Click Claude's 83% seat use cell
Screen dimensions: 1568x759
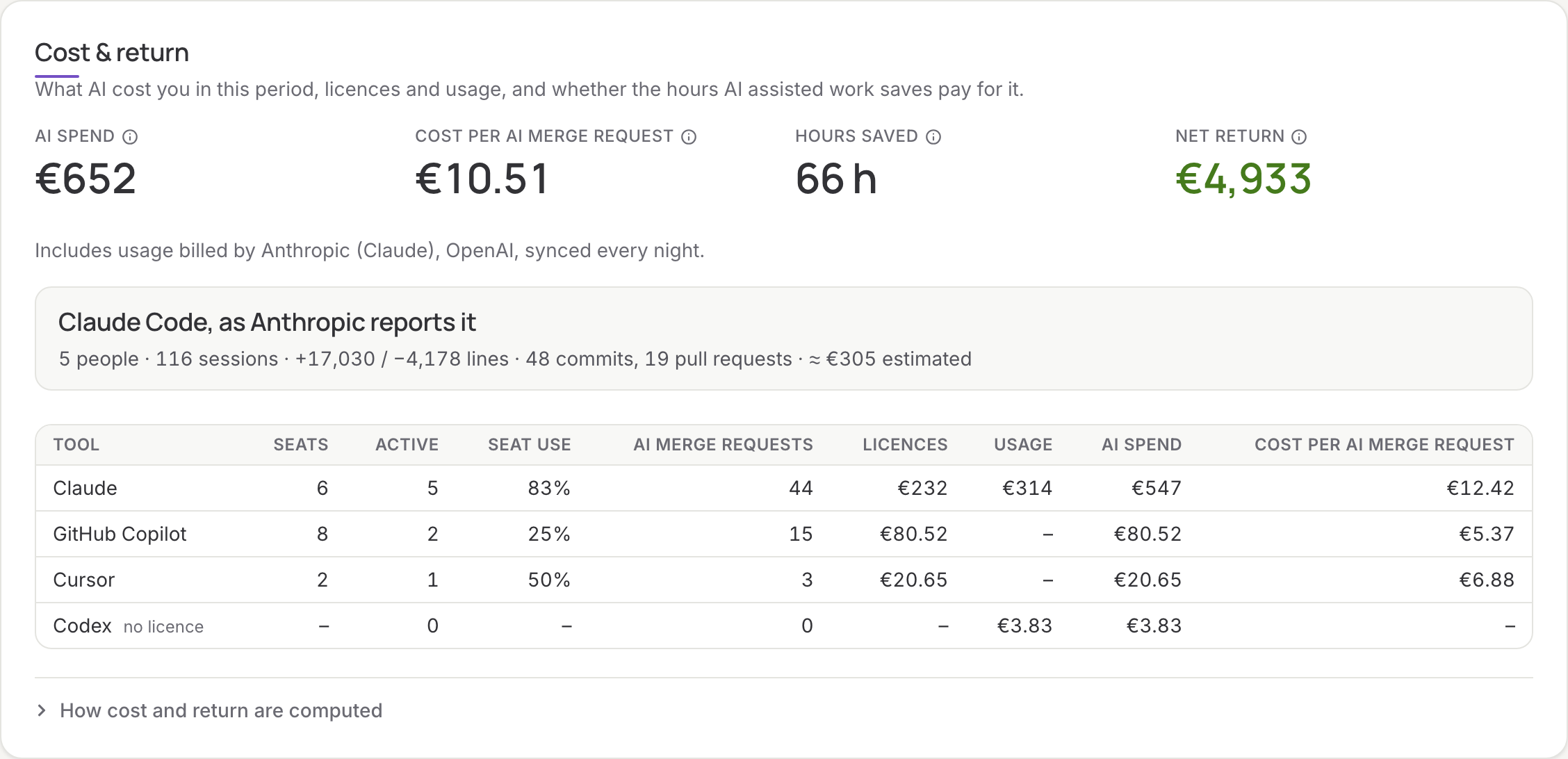pyautogui.click(x=549, y=488)
